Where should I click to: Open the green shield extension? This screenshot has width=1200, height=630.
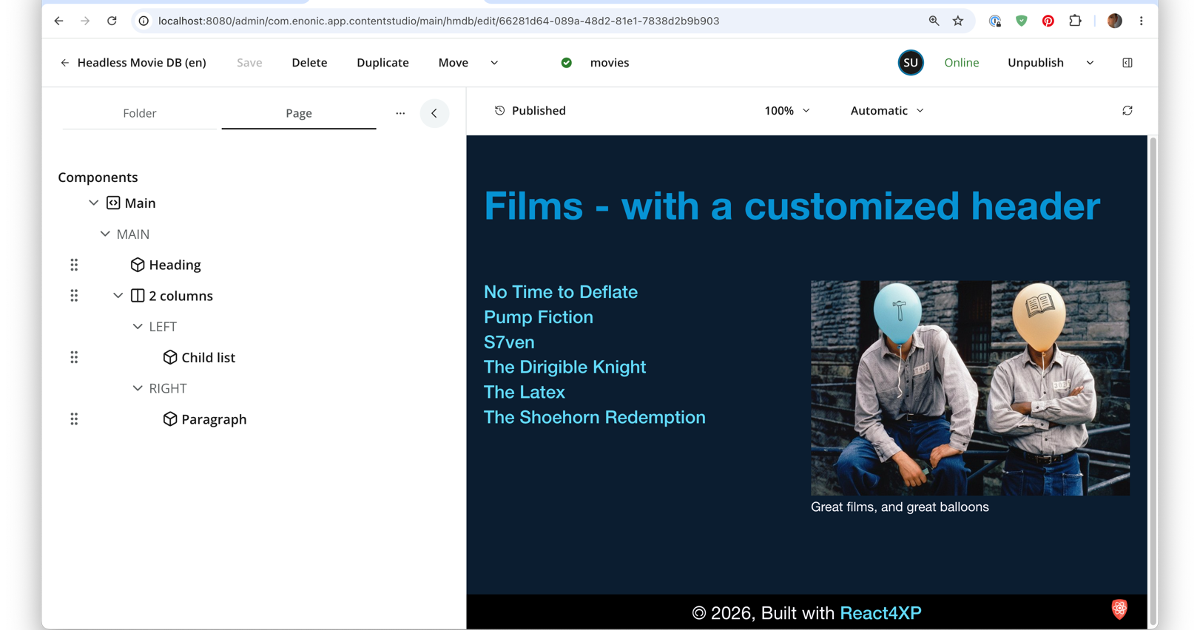1021,21
